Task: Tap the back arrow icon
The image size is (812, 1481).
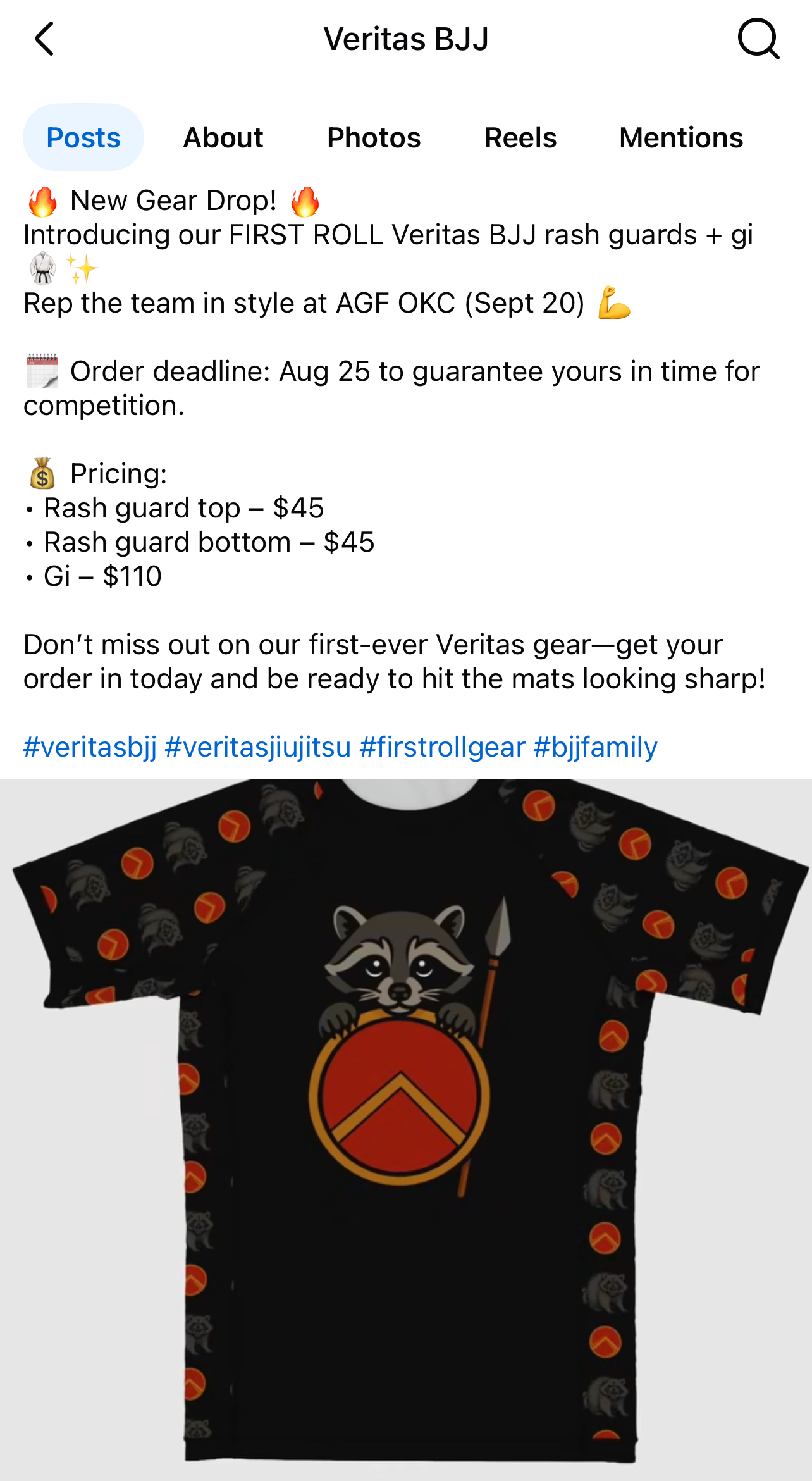Action: [x=44, y=39]
